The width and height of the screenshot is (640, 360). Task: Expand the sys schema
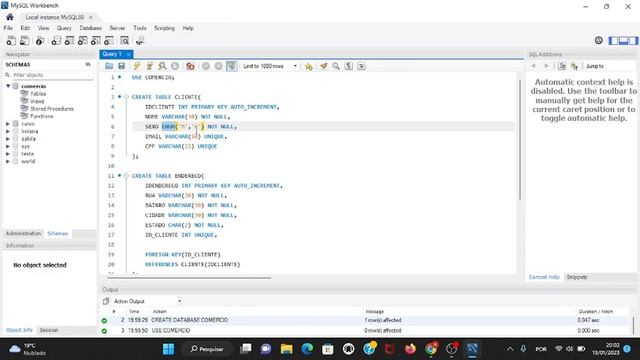tap(8, 146)
